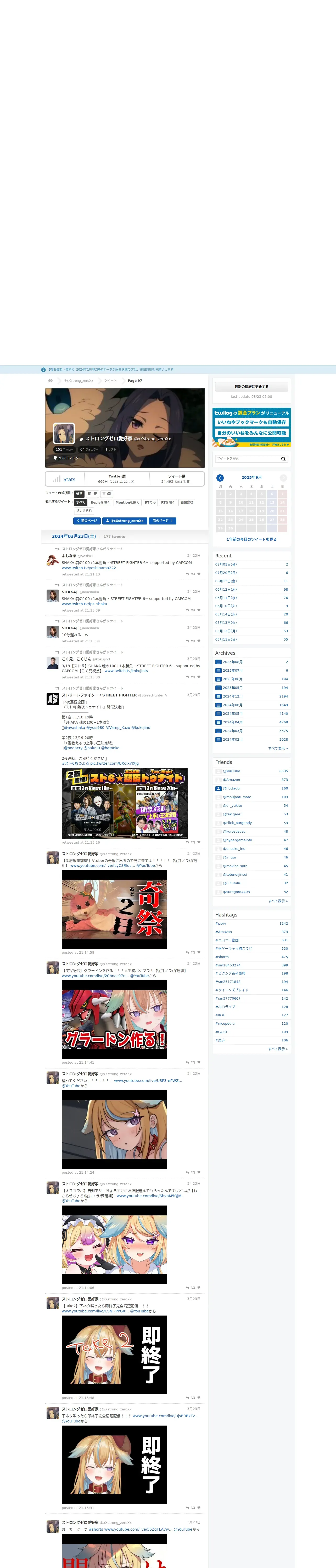Image resolution: width=336 pixels, height=1568 pixels.
Task: Click the retweet marker icon above the よしなま tweet
Action: click(57, 549)
